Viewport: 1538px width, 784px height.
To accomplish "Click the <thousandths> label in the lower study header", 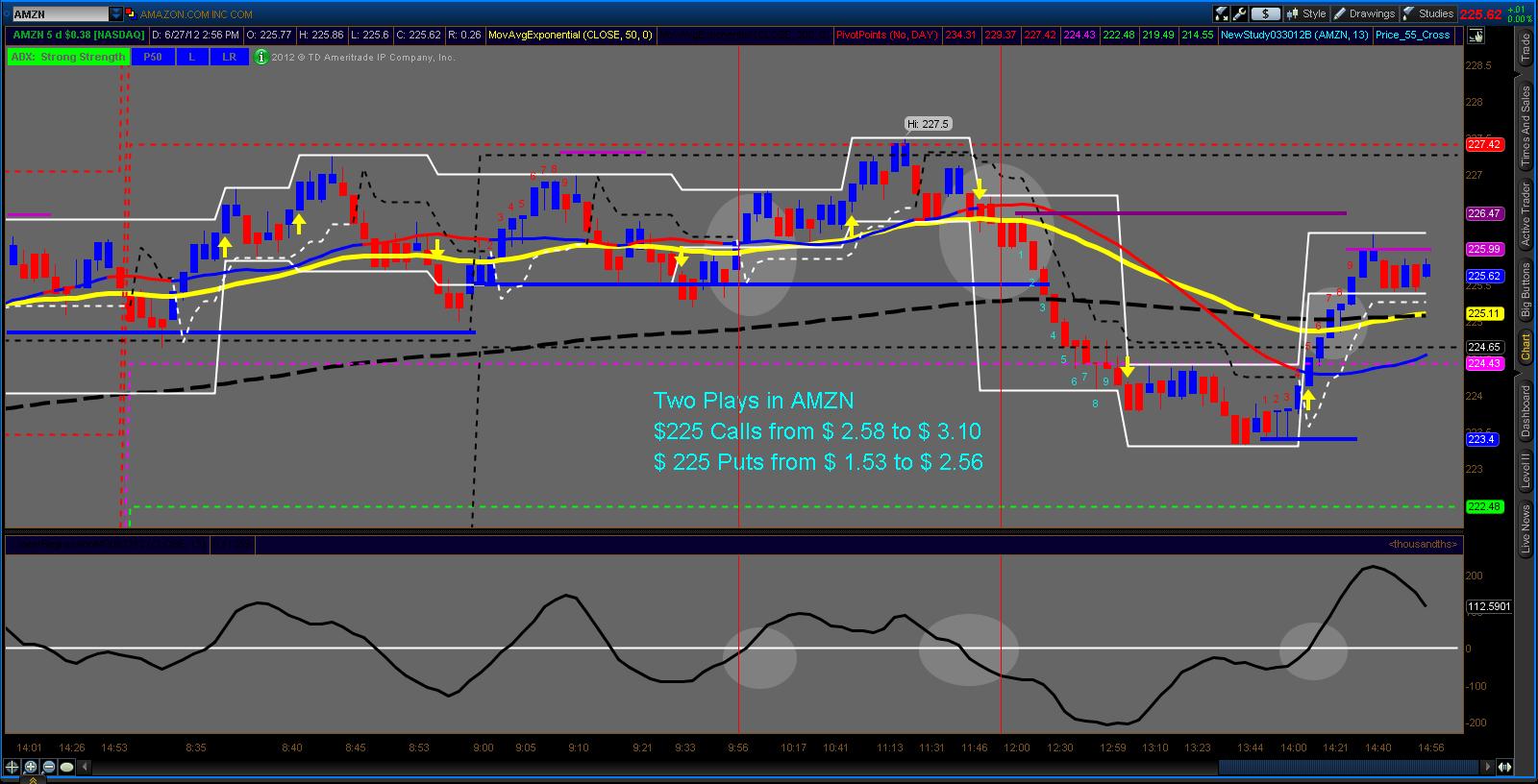I will pyautogui.click(x=1424, y=544).
